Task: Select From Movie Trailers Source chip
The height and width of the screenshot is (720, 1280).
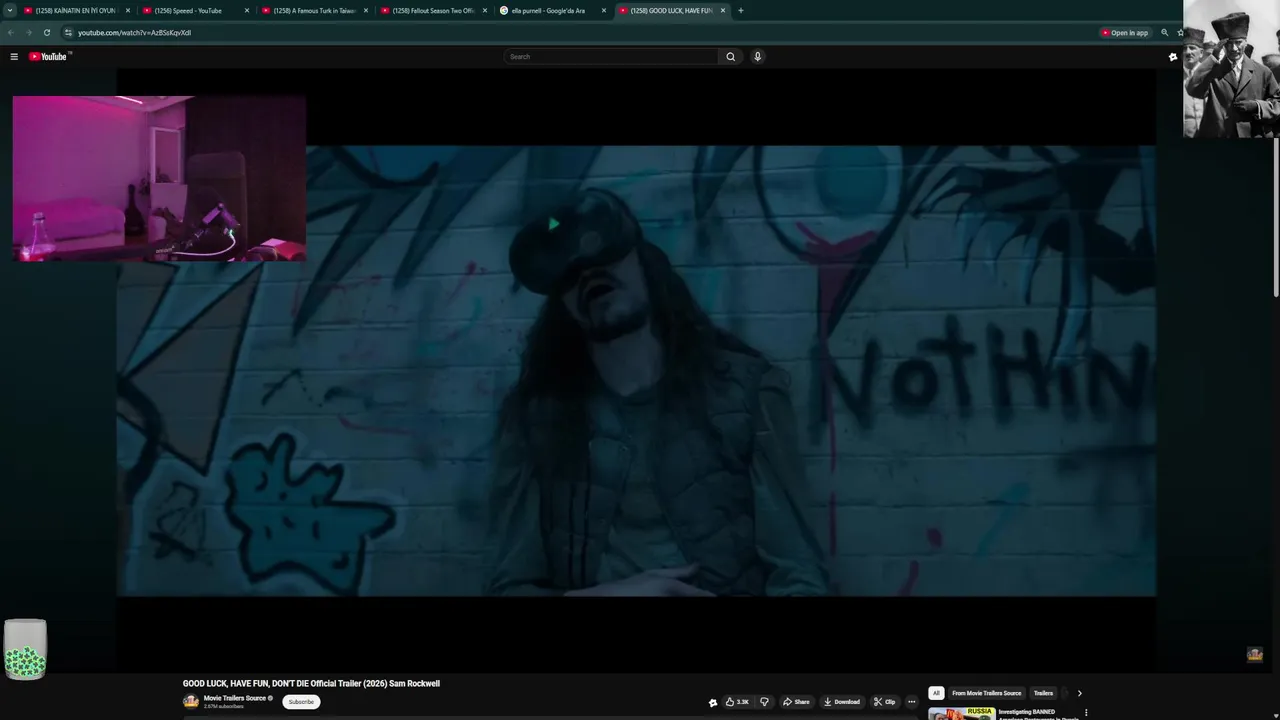Action: (987, 693)
